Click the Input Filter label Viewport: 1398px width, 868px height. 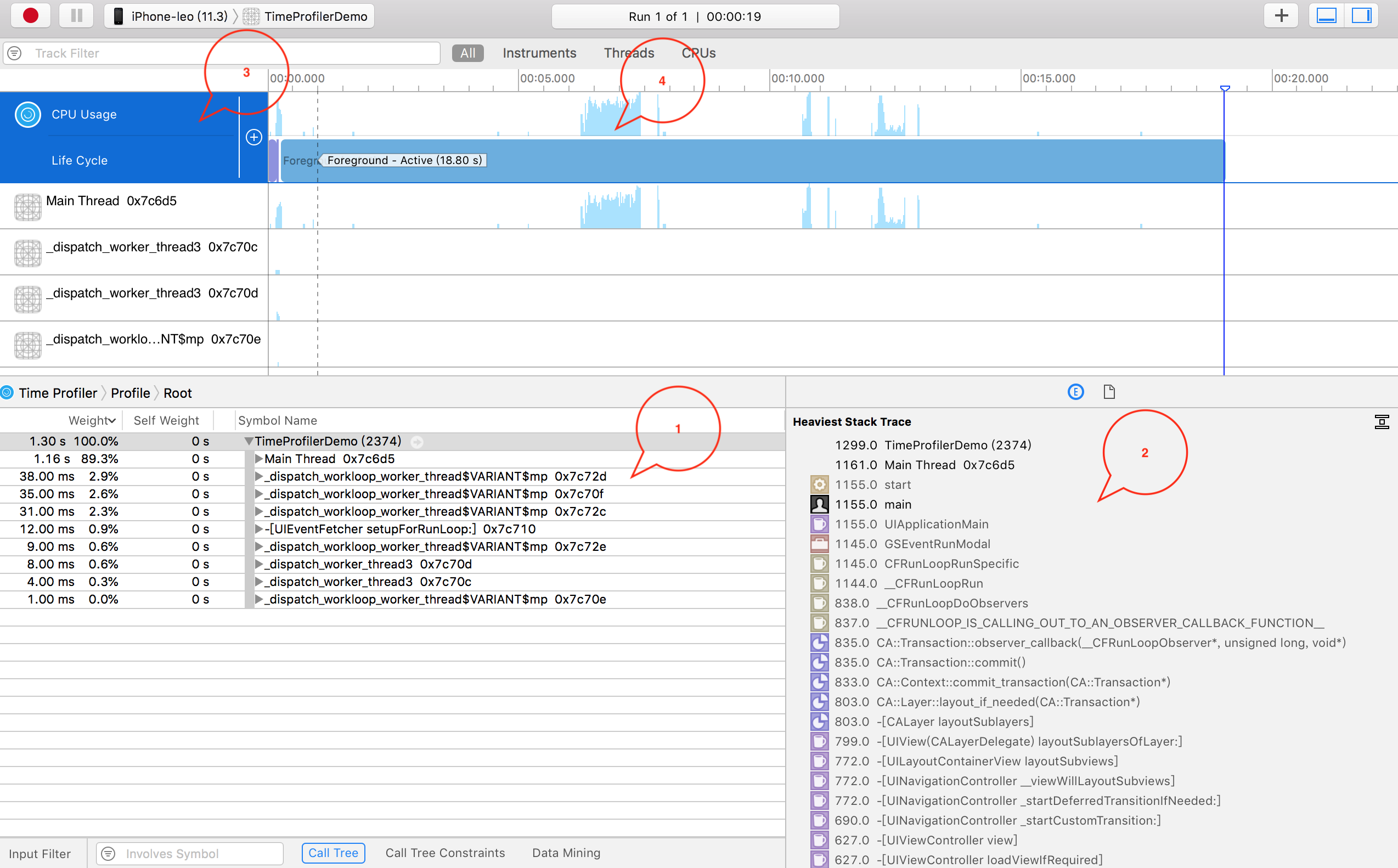click(x=40, y=854)
